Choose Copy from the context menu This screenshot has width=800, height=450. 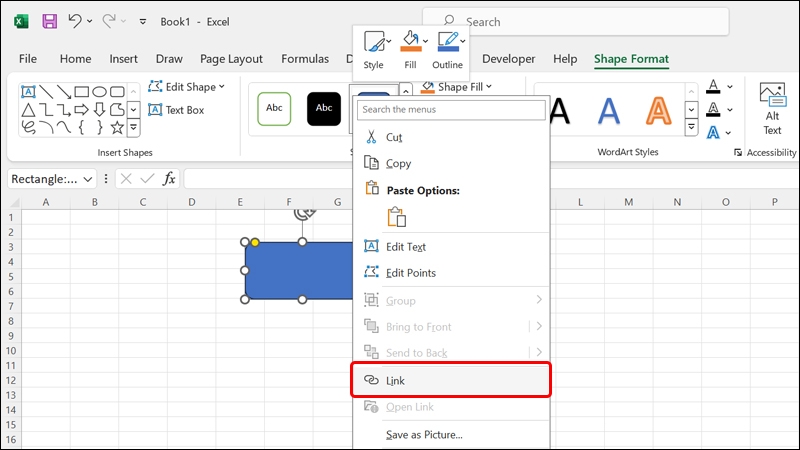452,163
